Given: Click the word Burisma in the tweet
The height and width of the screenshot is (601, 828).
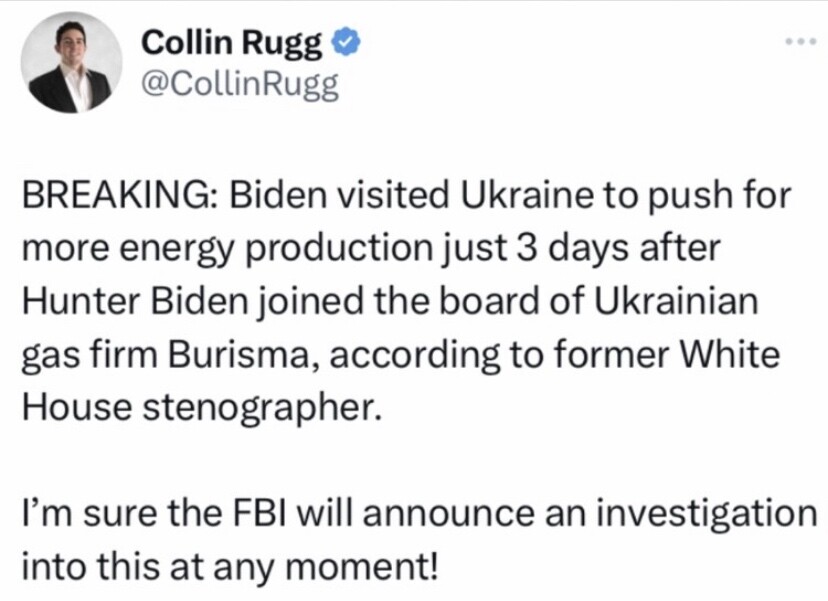Looking at the screenshot, I should pos(243,354).
